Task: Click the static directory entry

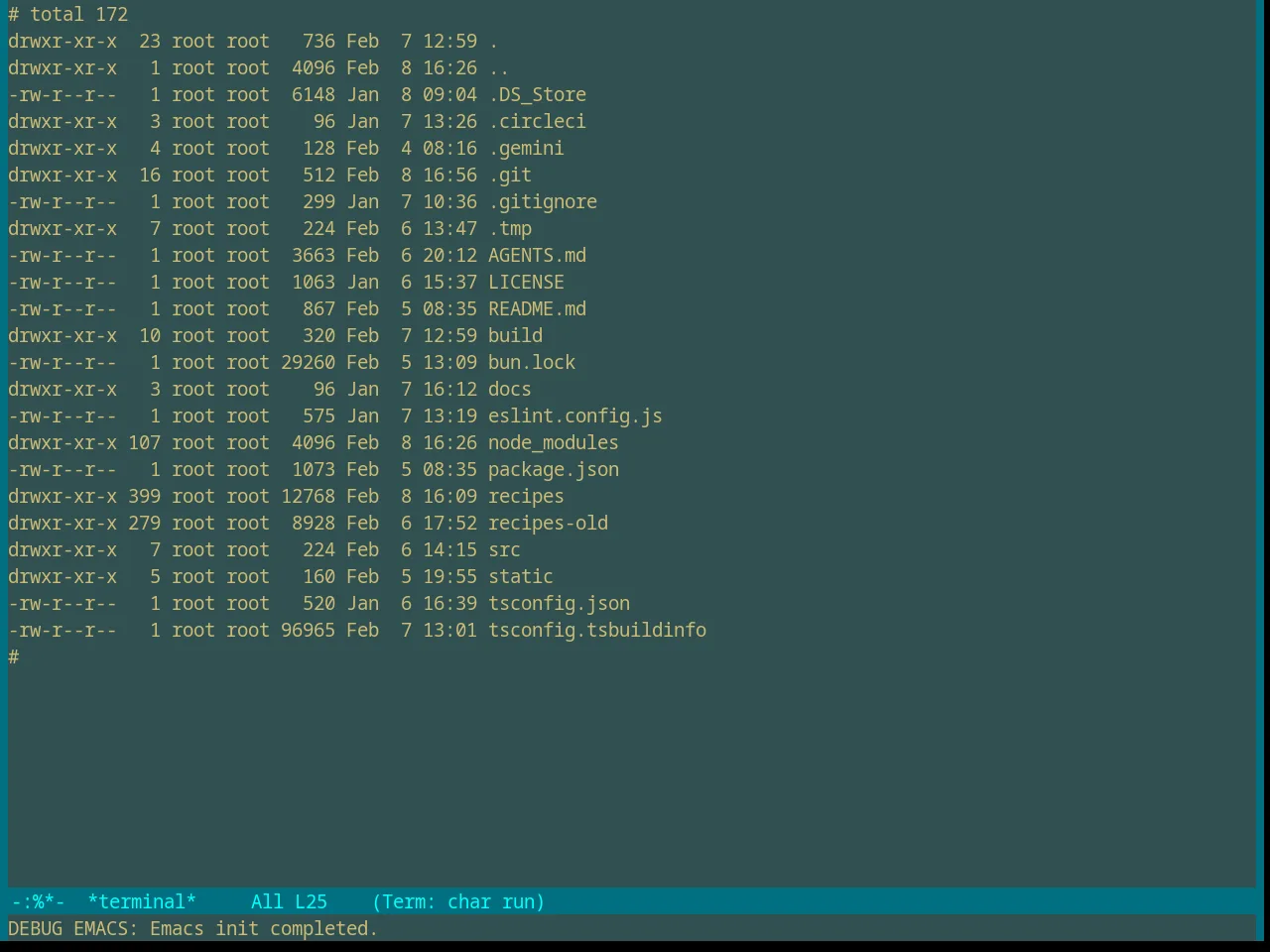Action: [x=521, y=576]
